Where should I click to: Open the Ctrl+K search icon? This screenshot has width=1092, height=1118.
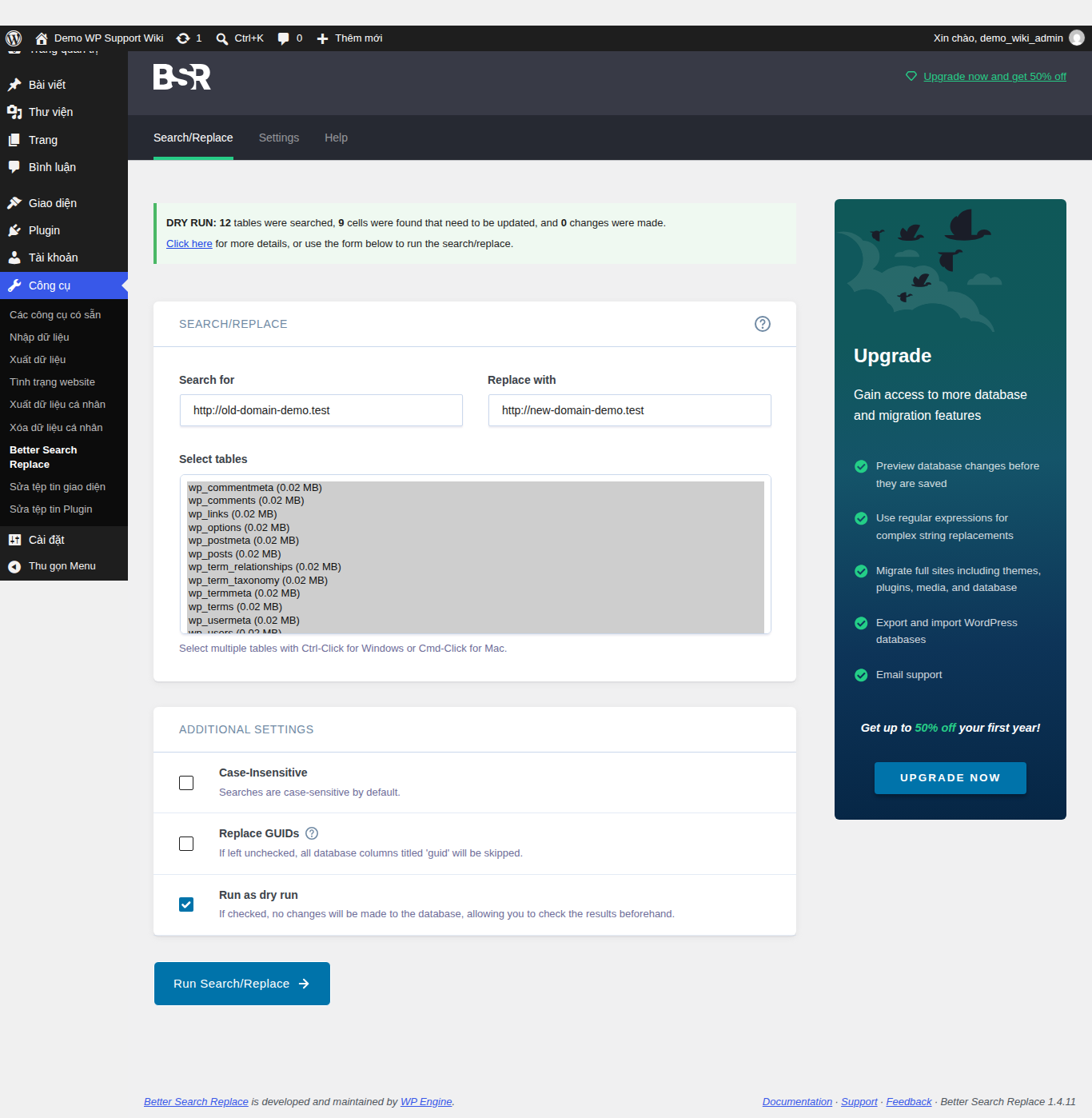tap(221, 38)
